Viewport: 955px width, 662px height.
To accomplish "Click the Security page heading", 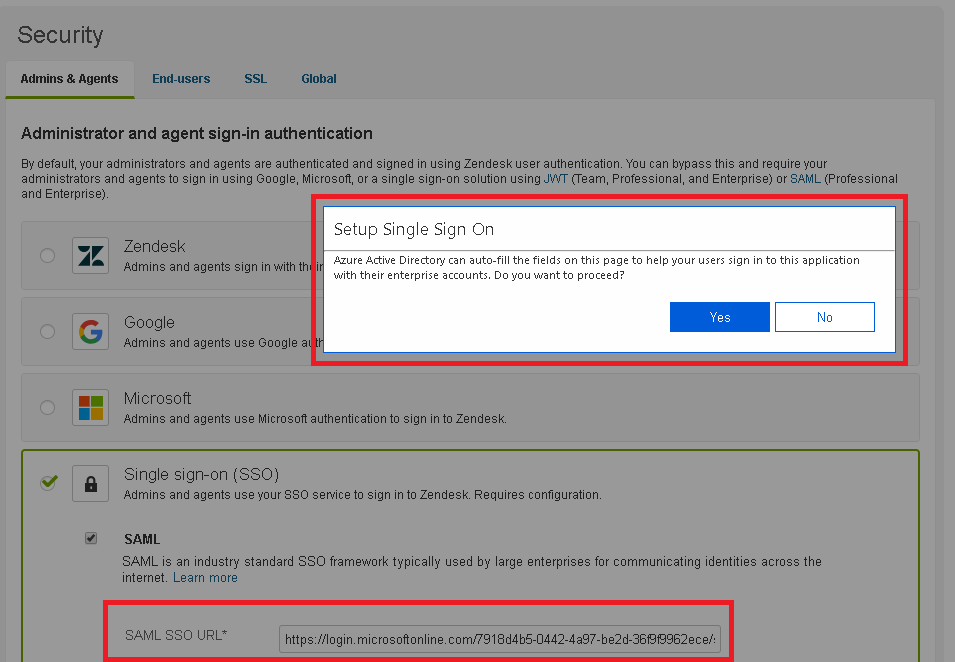I will tap(60, 35).
